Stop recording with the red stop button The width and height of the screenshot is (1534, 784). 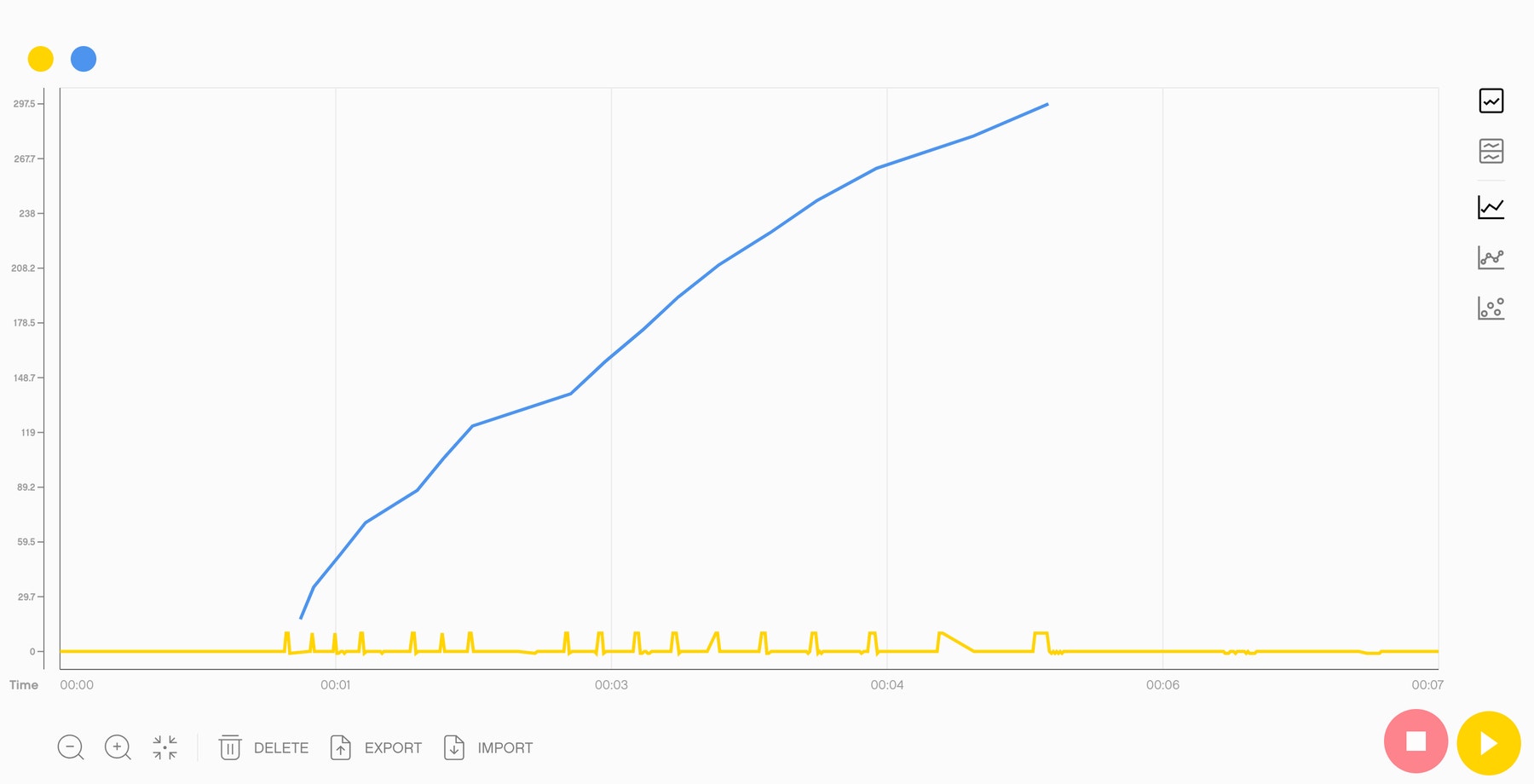click(1416, 741)
